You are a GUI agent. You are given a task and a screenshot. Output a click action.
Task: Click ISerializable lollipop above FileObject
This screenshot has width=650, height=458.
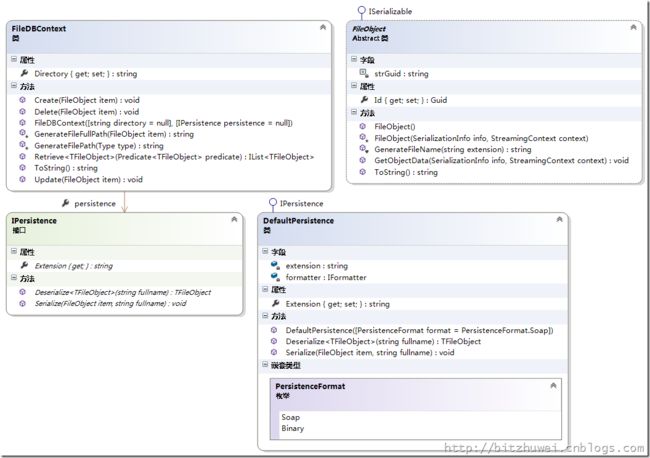[x=361, y=10]
